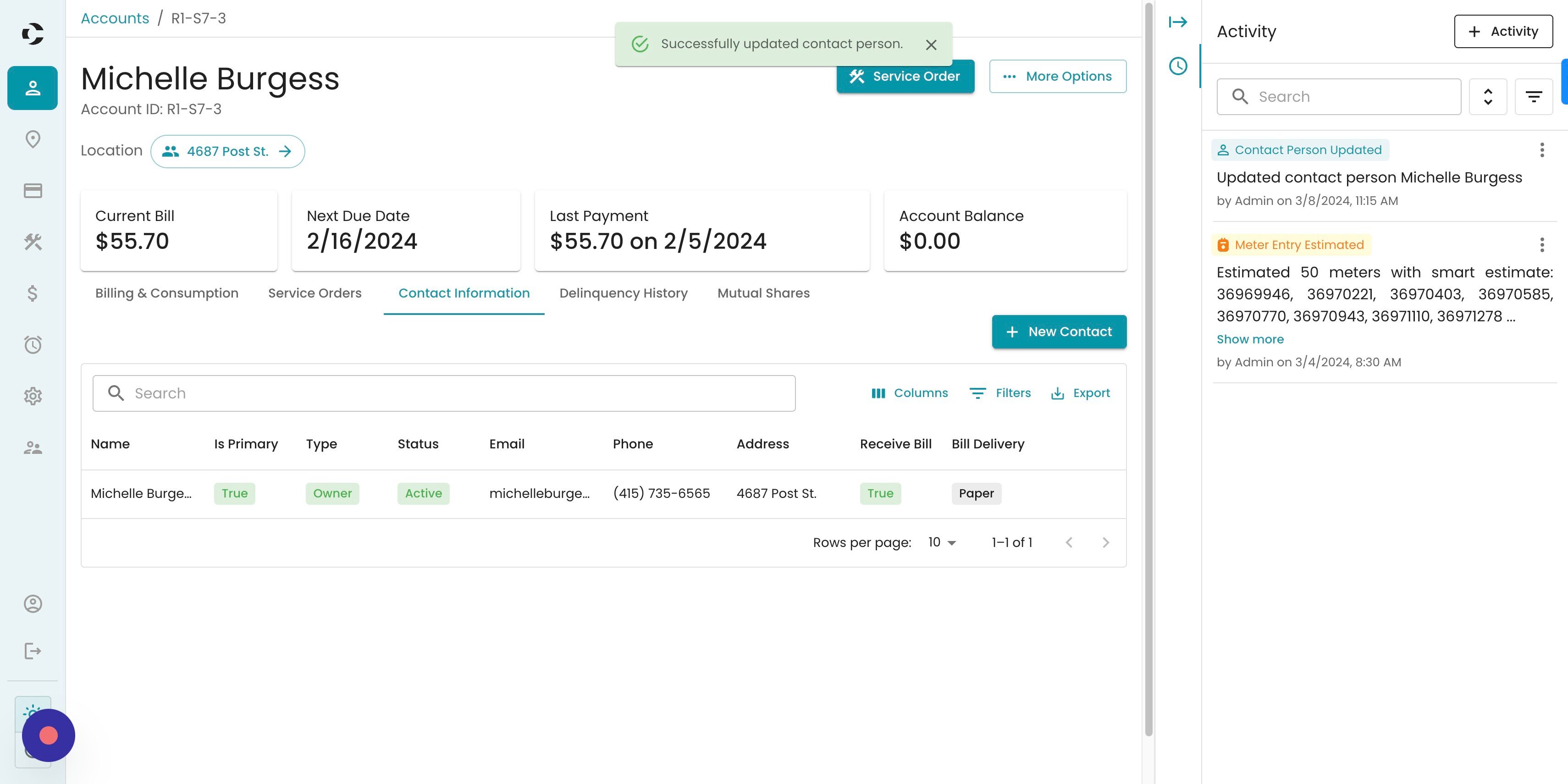Collapse the Activity panel with arrow icon
The image size is (1568, 784).
(1177, 22)
